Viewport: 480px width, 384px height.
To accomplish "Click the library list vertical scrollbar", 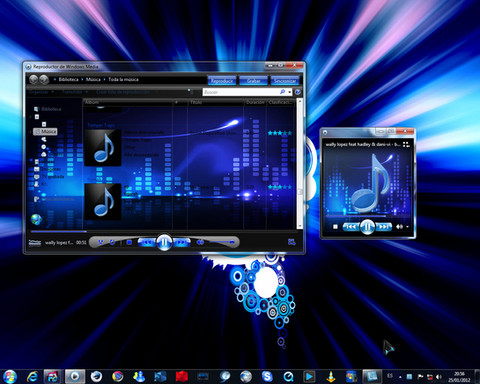I will [299, 163].
